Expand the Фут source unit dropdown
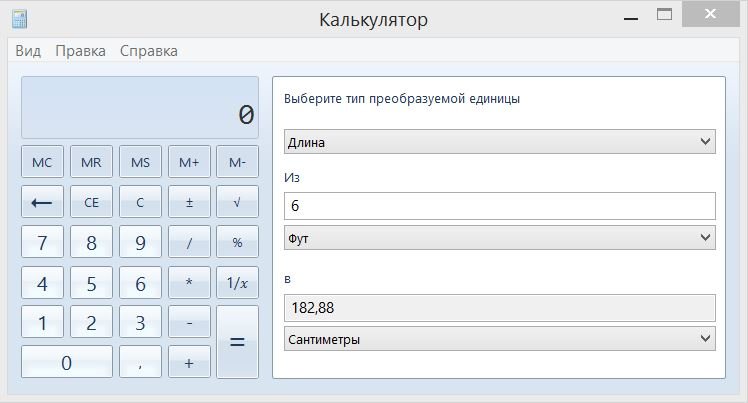 tap(499, 238)
